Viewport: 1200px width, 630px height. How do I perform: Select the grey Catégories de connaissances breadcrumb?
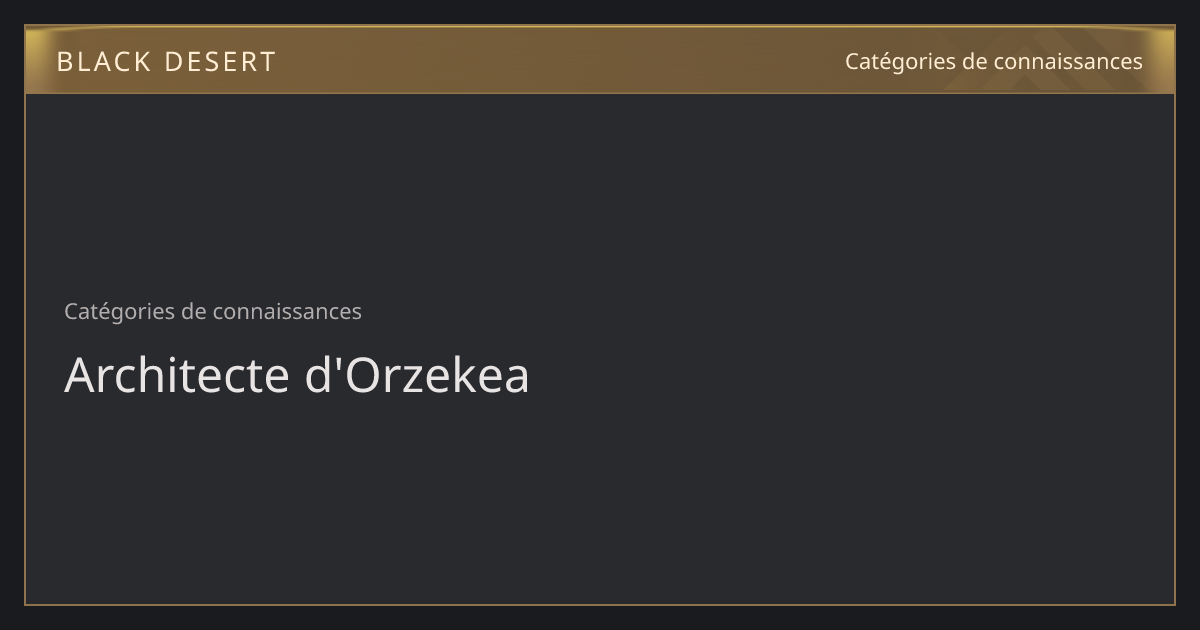213,311
